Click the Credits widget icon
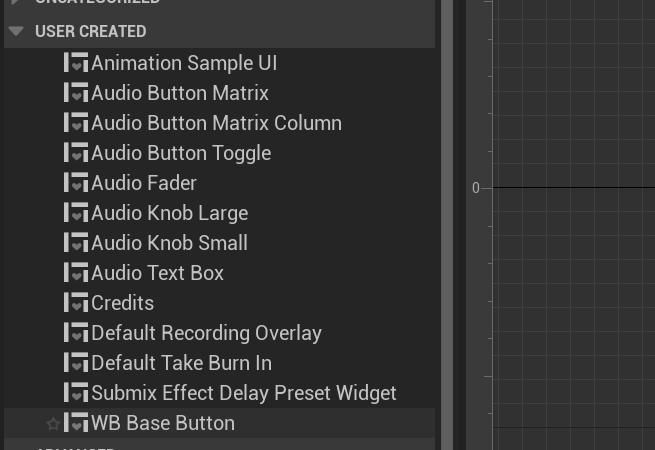655x450 pixels. pos(76,303)
